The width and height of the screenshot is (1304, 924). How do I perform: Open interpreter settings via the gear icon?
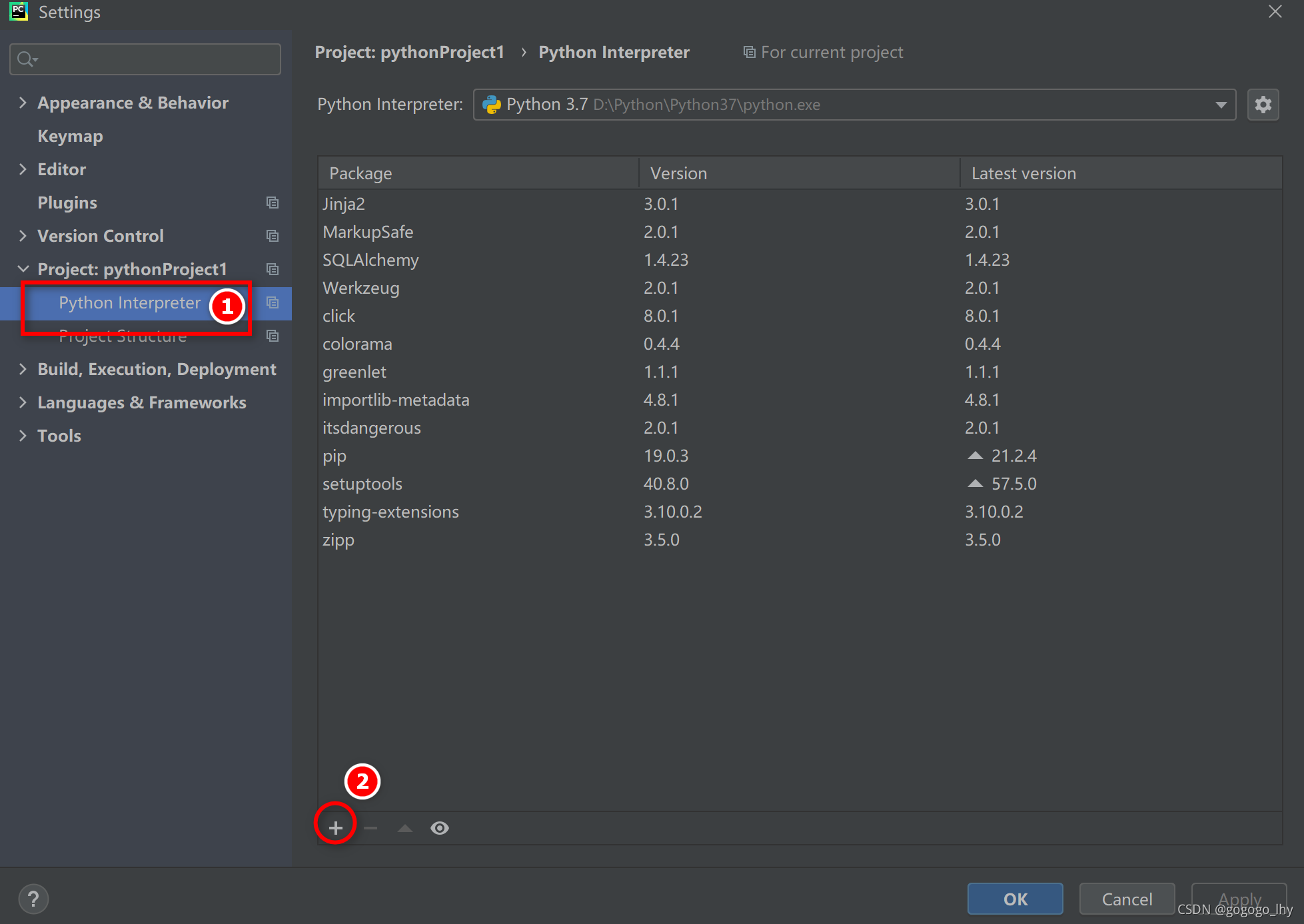1263,104
